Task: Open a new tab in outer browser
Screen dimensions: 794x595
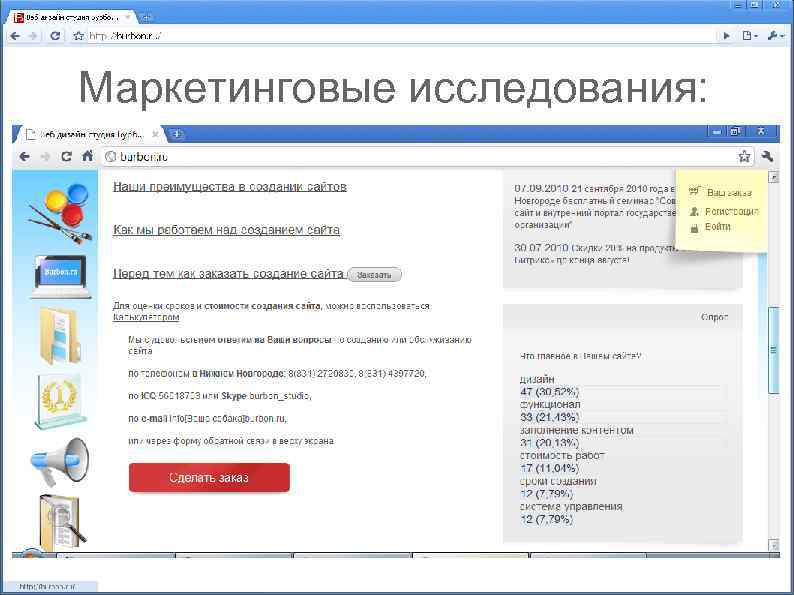Action: pos(147,17)
